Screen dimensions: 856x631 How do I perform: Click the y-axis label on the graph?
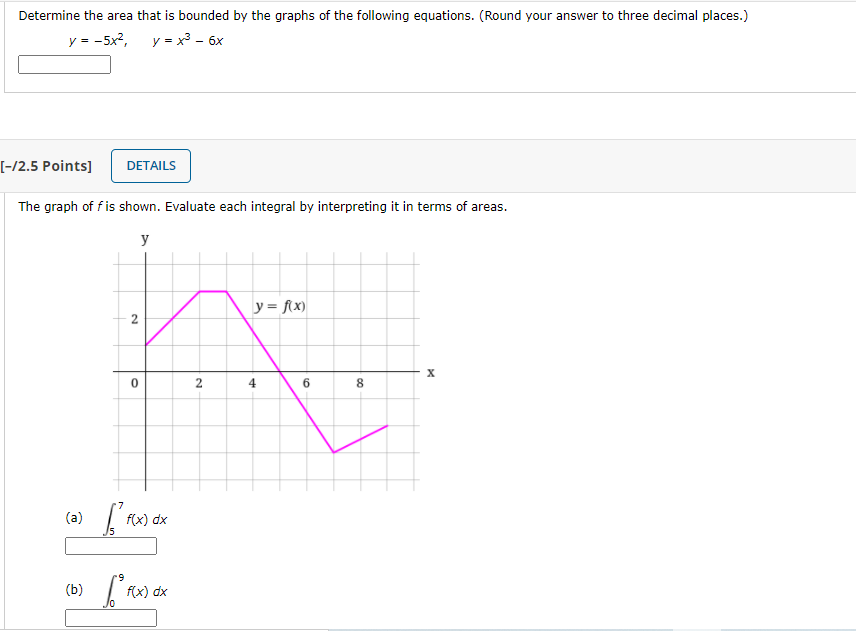click(145, 238)
